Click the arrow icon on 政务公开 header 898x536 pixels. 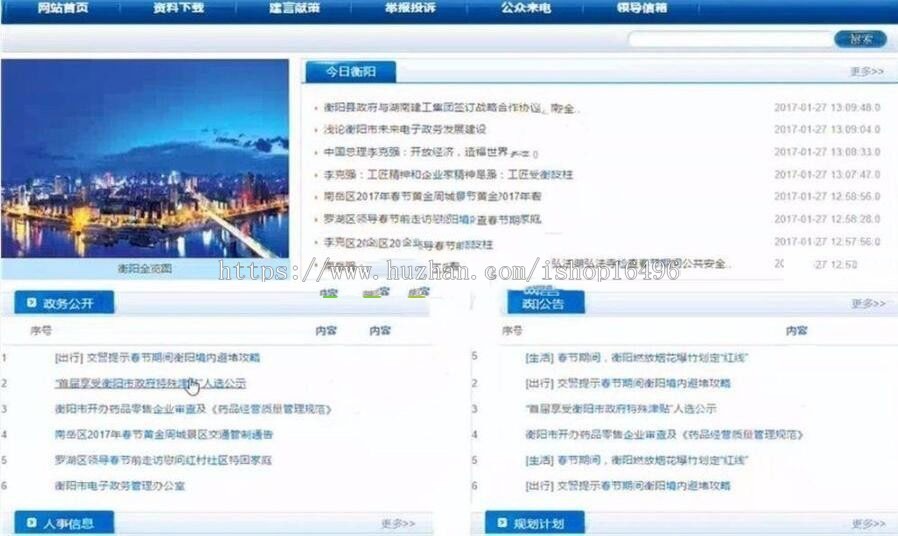point(31,302)
